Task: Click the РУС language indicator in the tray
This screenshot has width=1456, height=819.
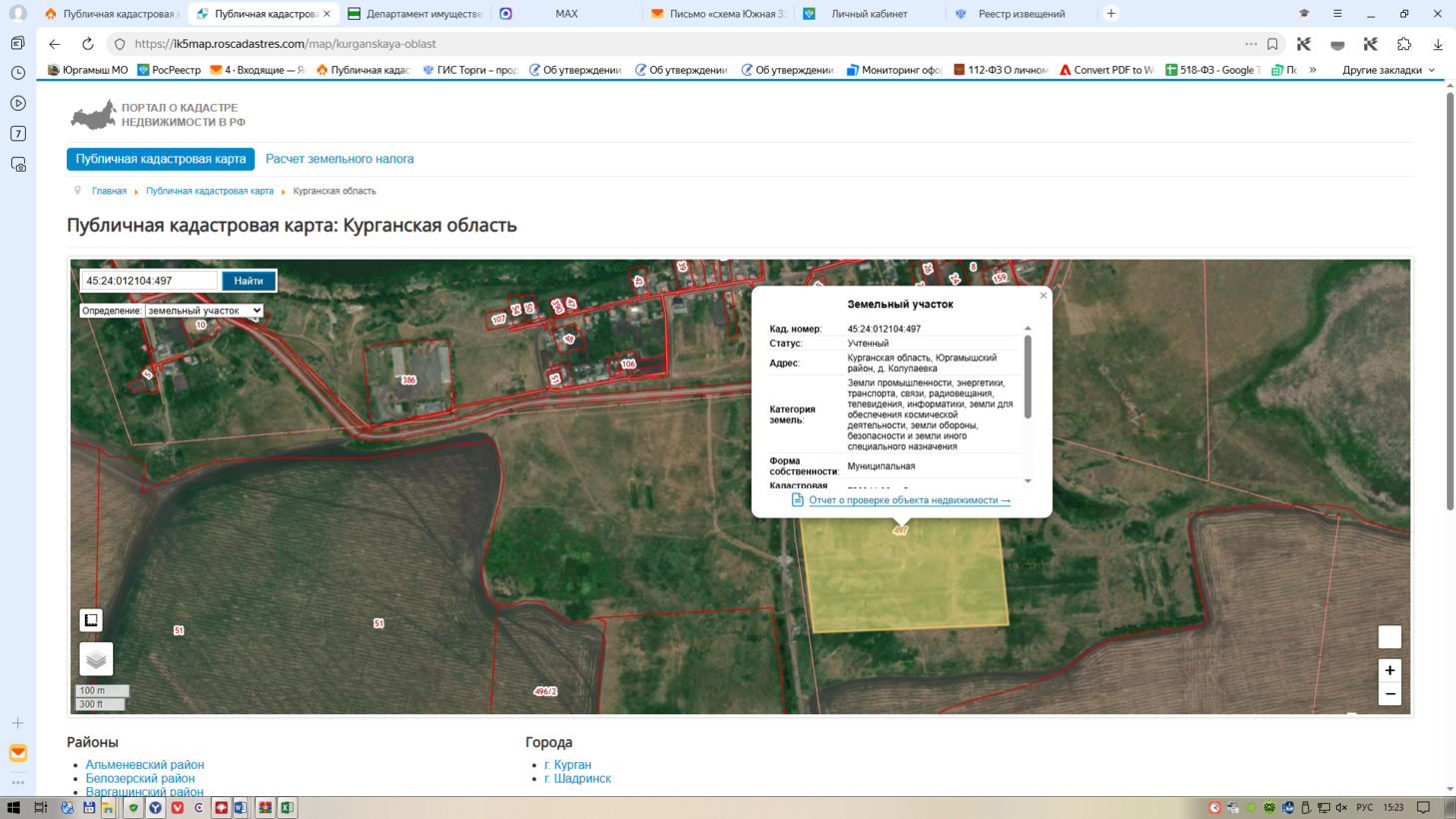Action: 1364,807
